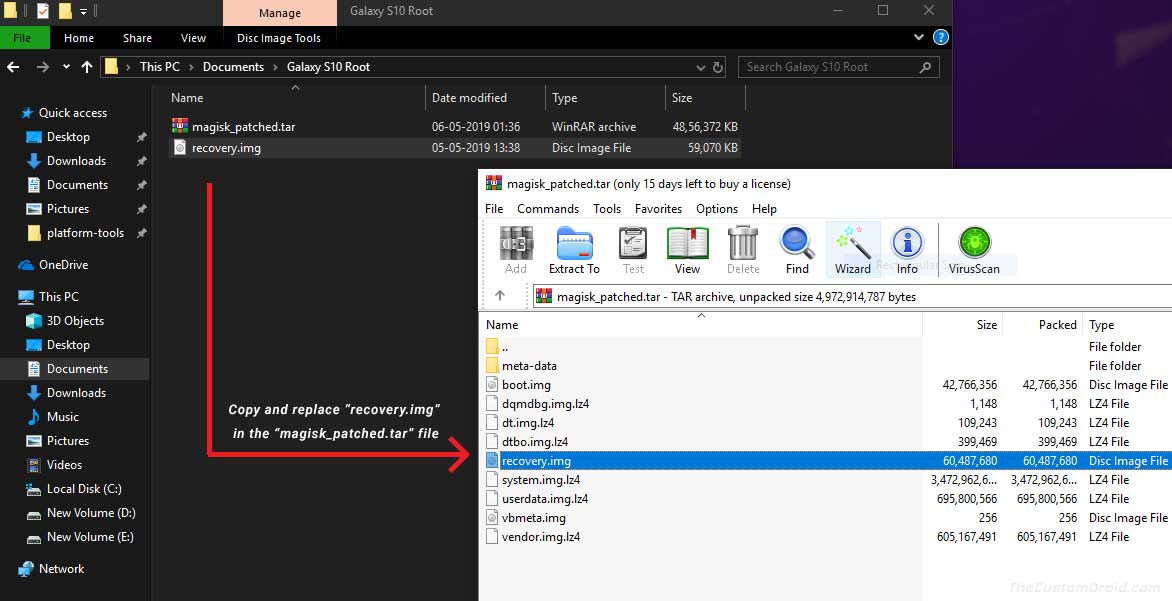1172x601 pixels.
Task: Launch the Wizard tool in WinRAR
Action: (853, 250)
